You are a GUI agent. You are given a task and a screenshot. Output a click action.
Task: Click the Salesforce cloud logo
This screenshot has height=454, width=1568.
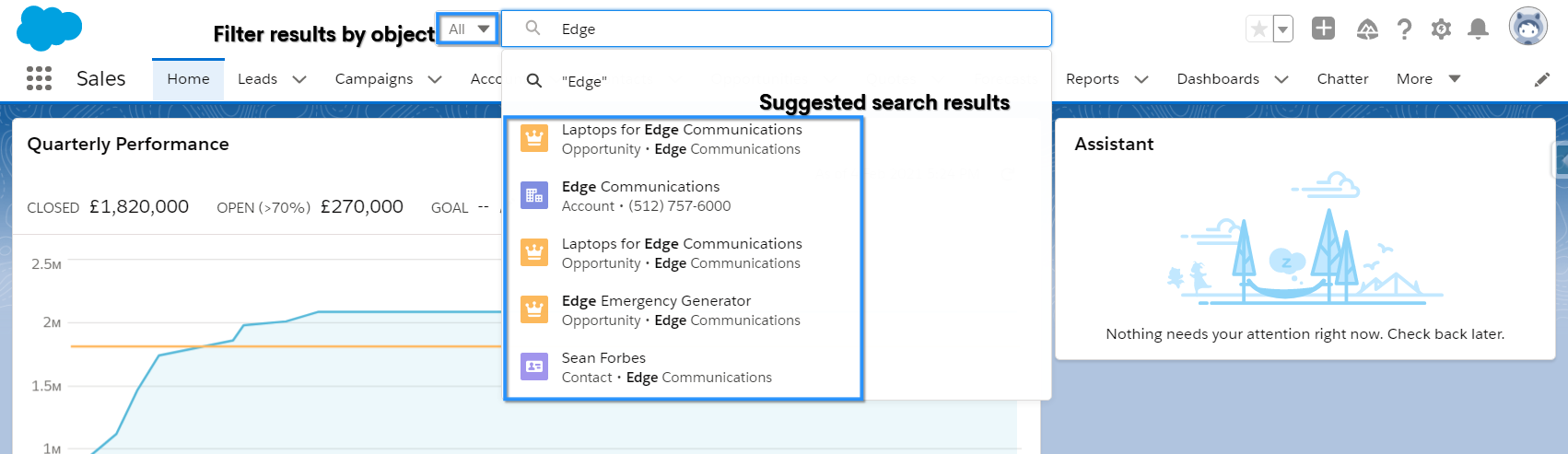pos(49,28)
